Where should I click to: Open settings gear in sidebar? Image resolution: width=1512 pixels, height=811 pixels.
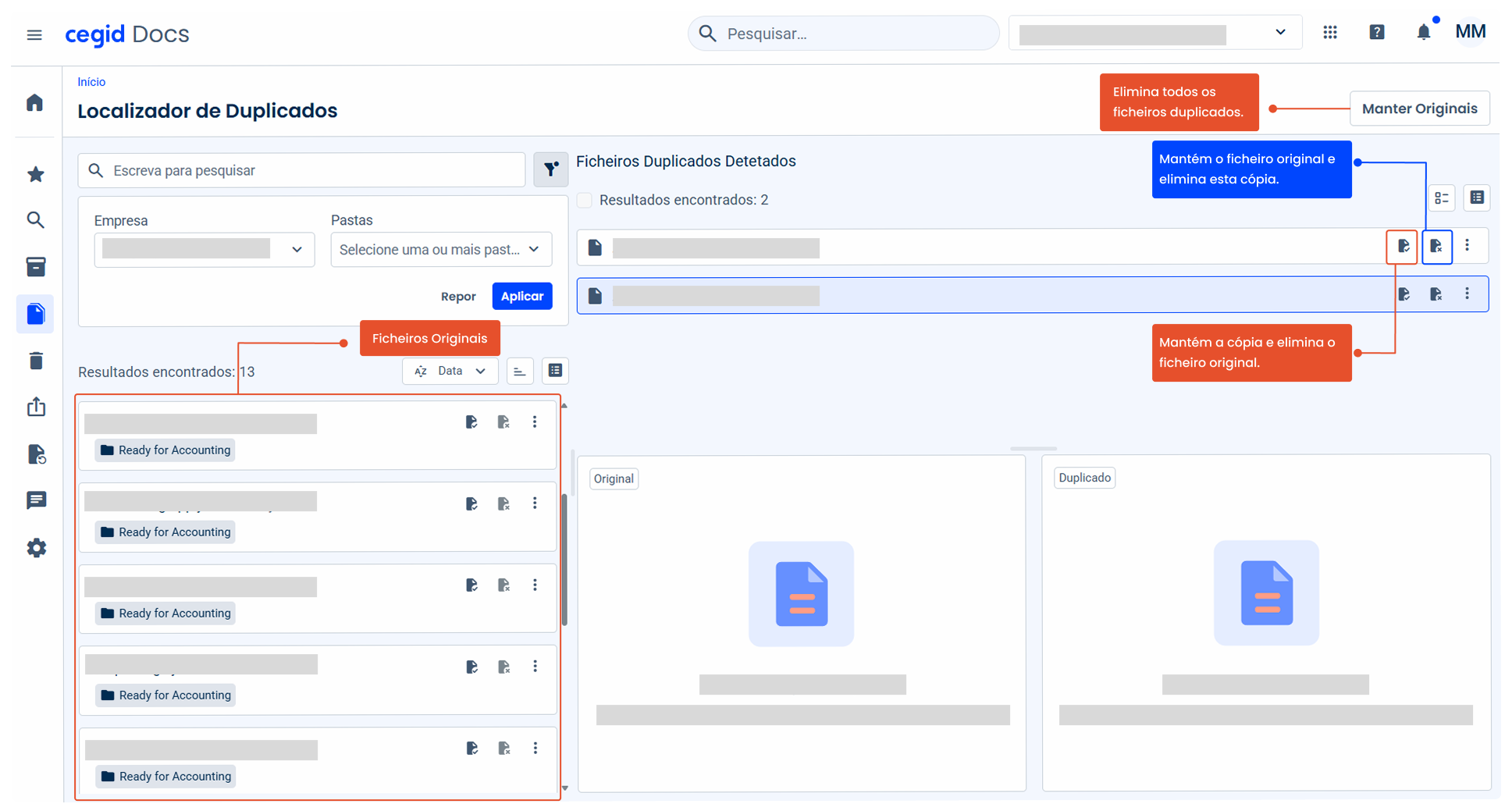pos(36,548)
